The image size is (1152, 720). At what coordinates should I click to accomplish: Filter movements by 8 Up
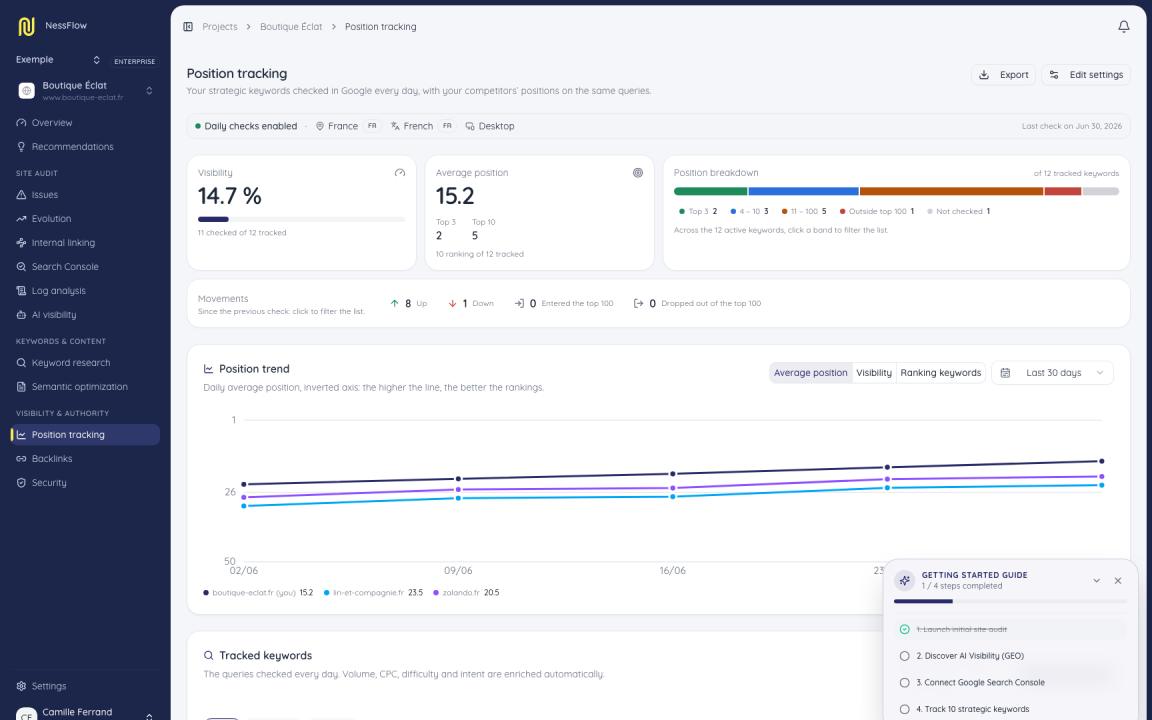pos(408,303)
